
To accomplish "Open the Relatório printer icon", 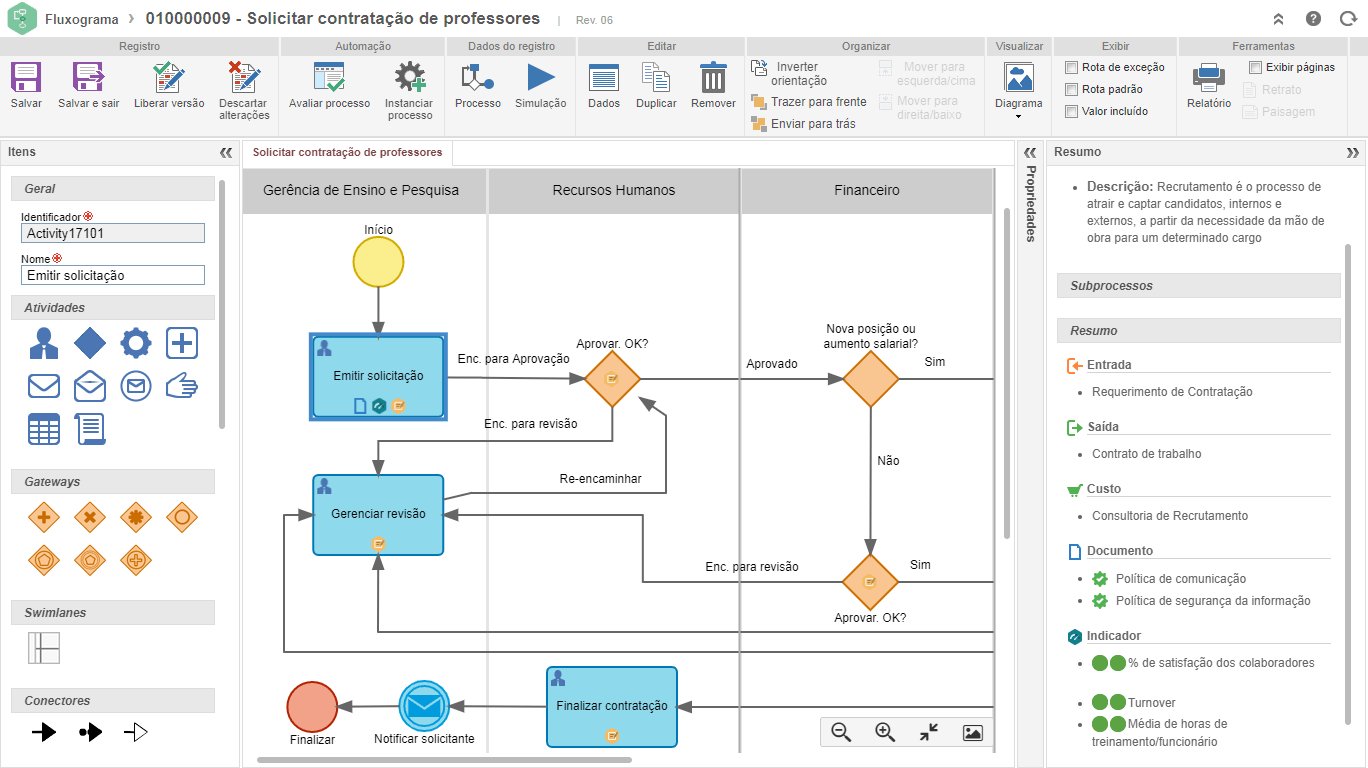I will pyautogui.click(x=1209, y=78).
